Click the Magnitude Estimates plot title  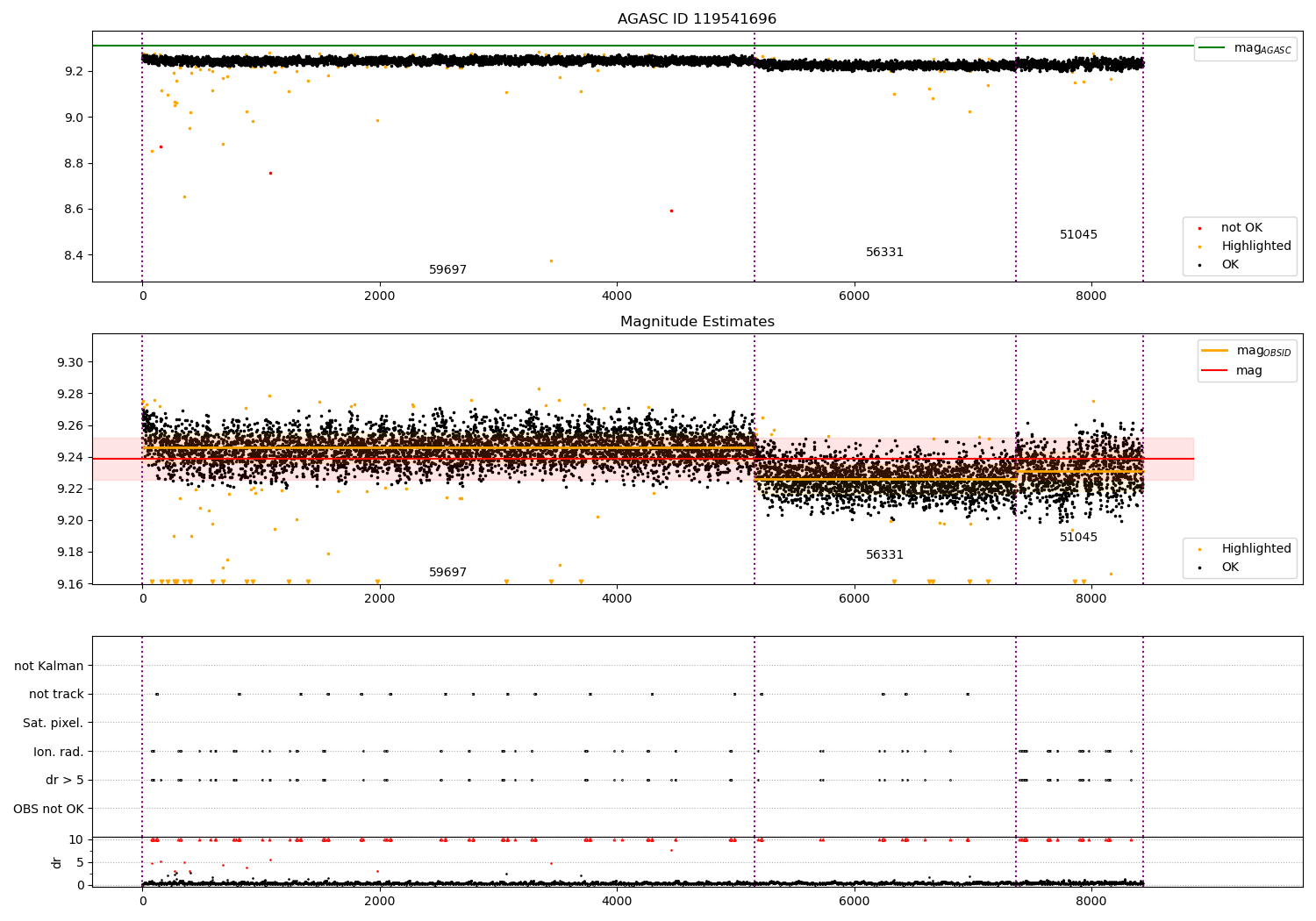pos(697,322)
